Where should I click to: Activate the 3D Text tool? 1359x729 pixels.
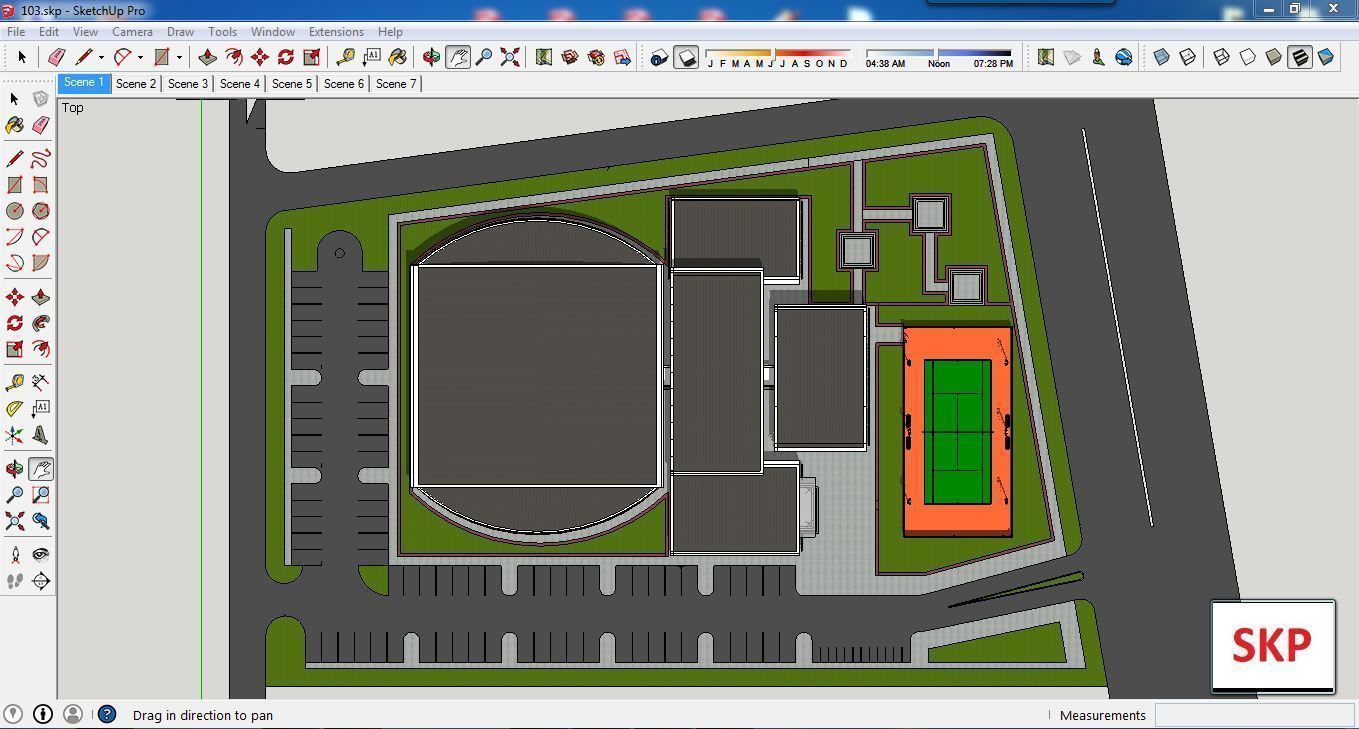[x=41, y=435]
